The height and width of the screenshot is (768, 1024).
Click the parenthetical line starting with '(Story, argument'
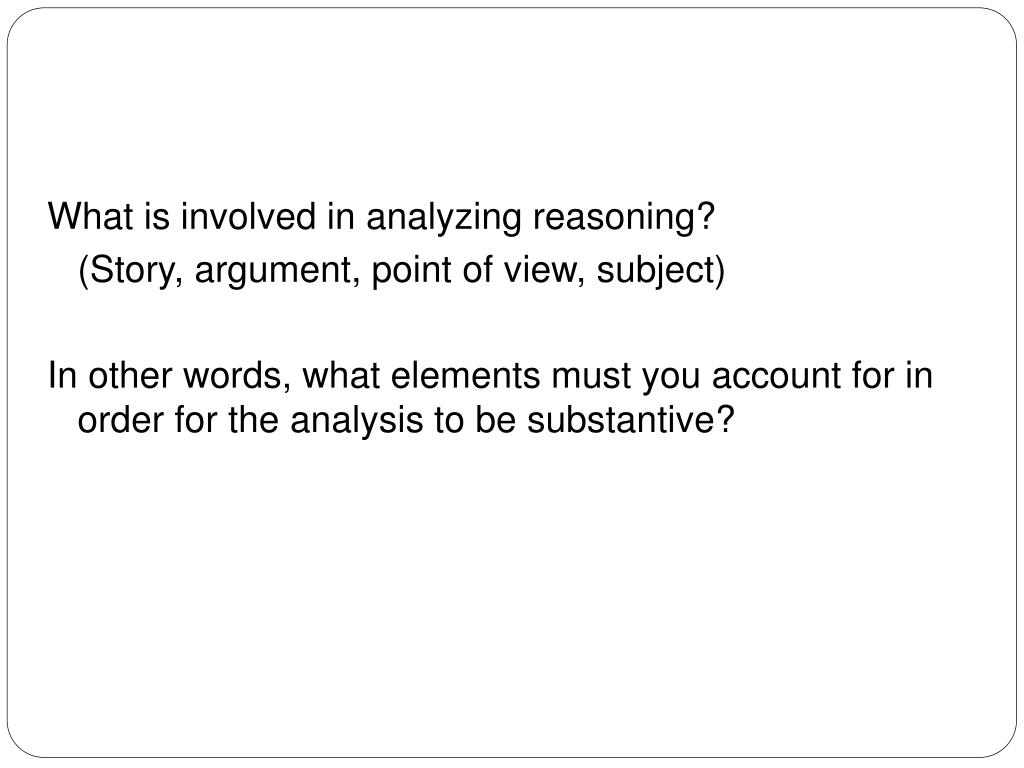click(x=401, y=270)
